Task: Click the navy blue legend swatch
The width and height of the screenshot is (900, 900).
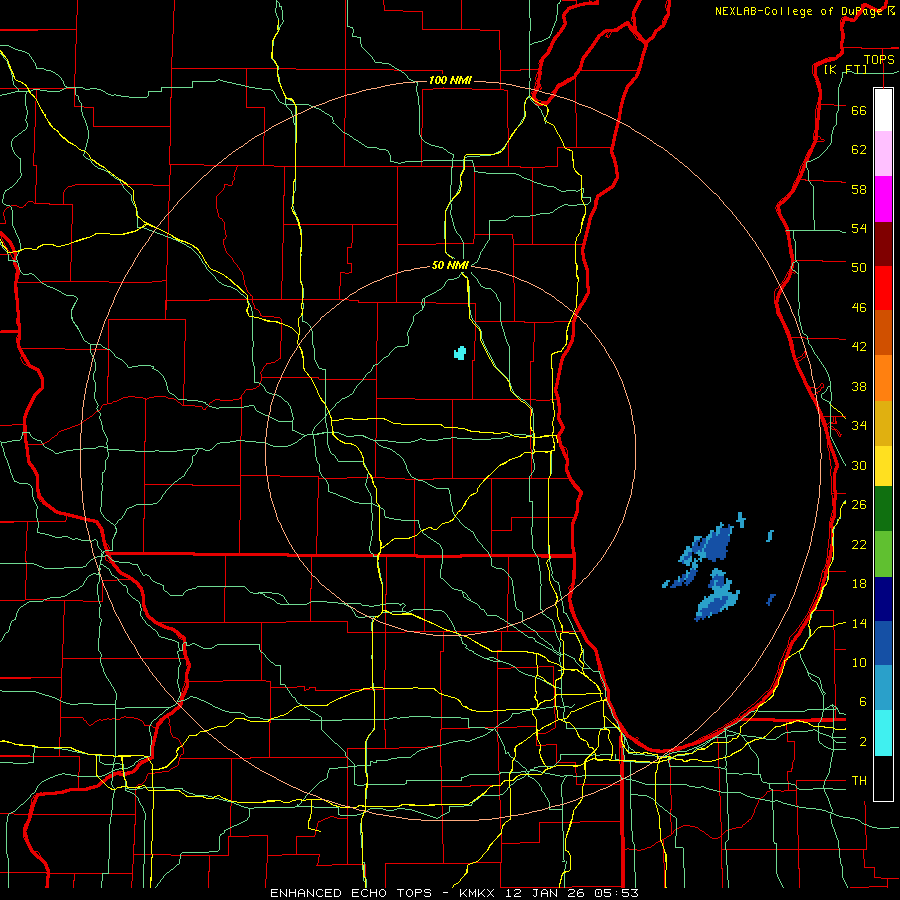Action: [x=883, y=599]
